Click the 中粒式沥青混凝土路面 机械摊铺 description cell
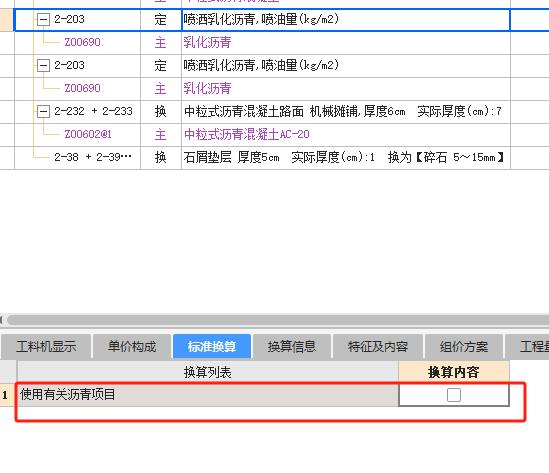The width and height of the screenshot is (549, 473). [346, 112]
